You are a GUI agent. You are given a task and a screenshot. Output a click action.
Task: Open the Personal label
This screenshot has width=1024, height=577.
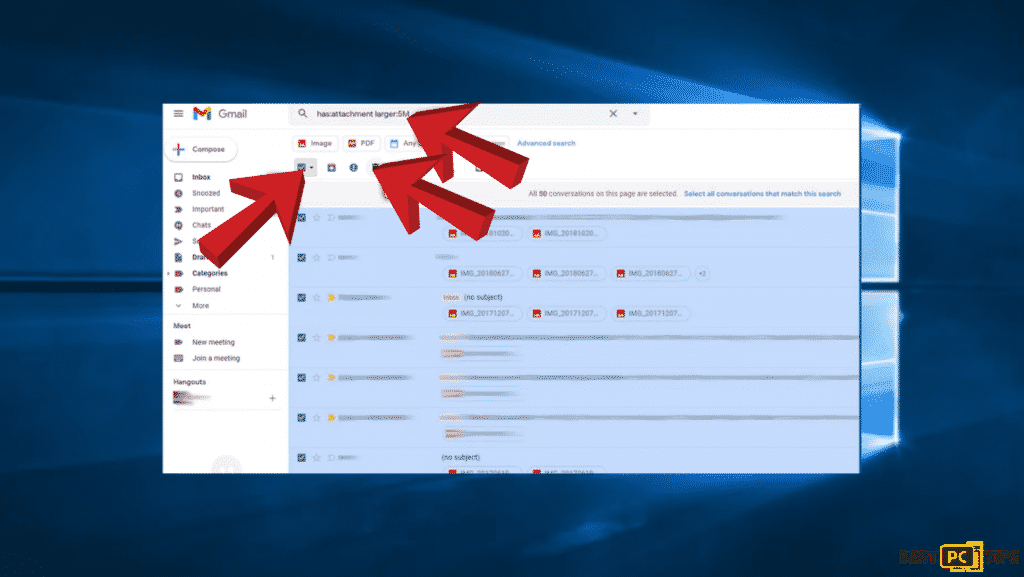tap(206, 289)
